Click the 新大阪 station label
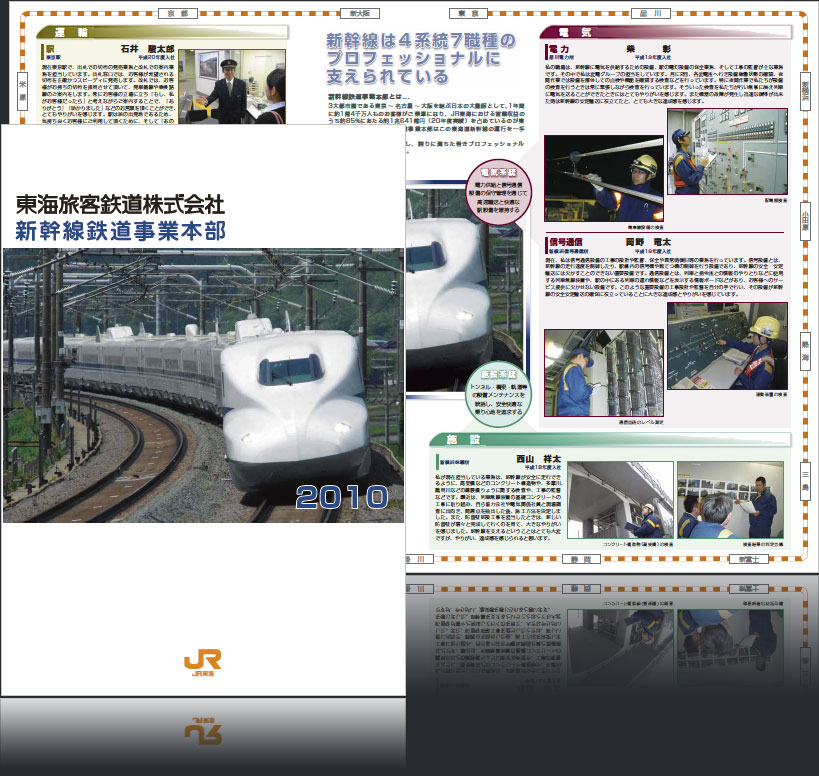Viewport: 819px width, 776px height. tap(360, 13)
